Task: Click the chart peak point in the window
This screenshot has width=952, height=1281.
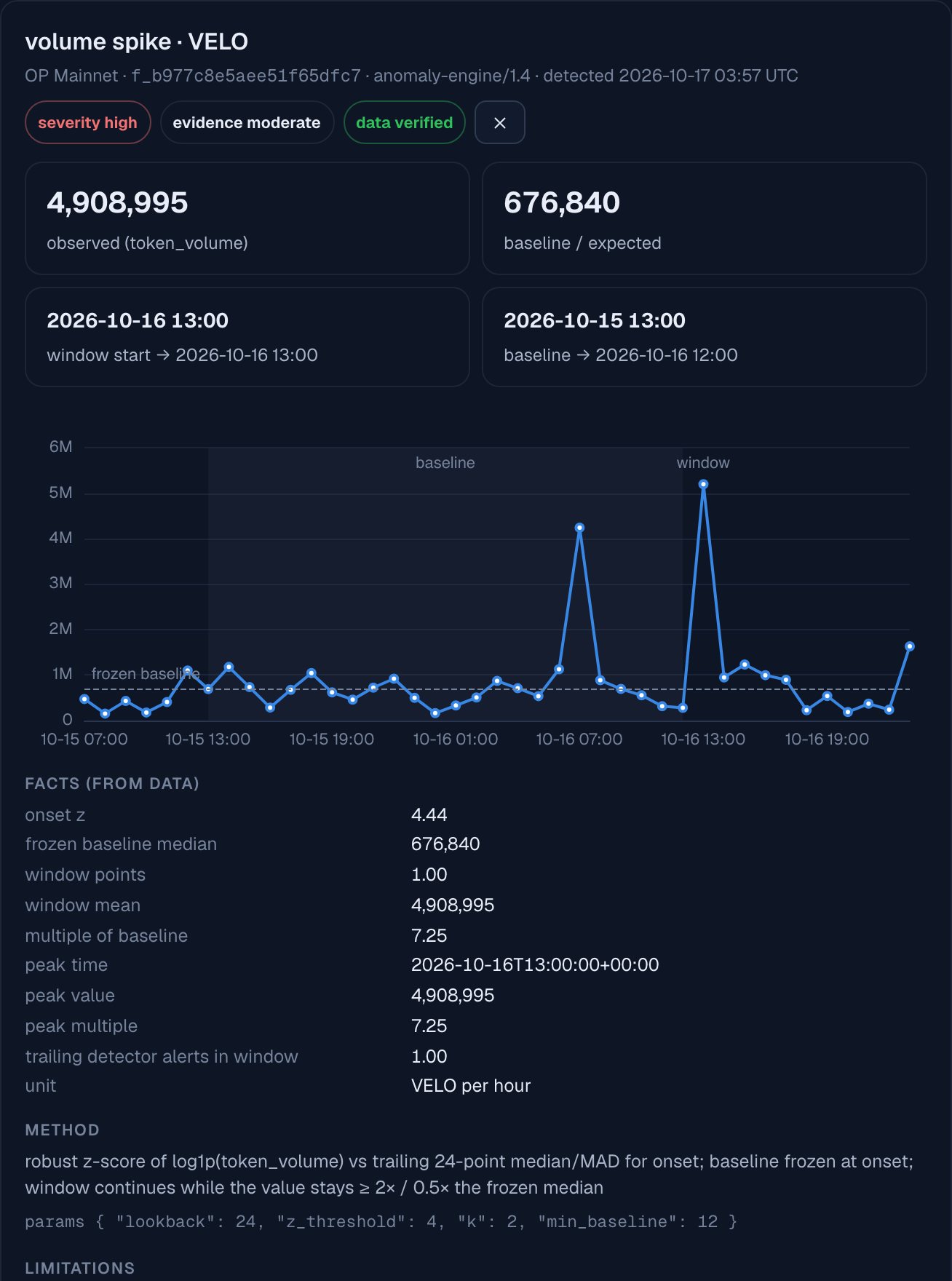Action: click(x=703, y=484)
